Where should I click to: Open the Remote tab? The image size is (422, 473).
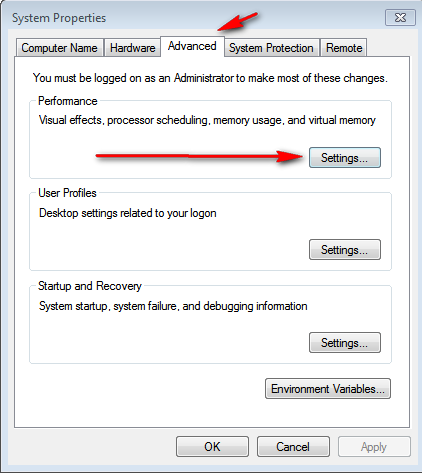pos(344,48)
